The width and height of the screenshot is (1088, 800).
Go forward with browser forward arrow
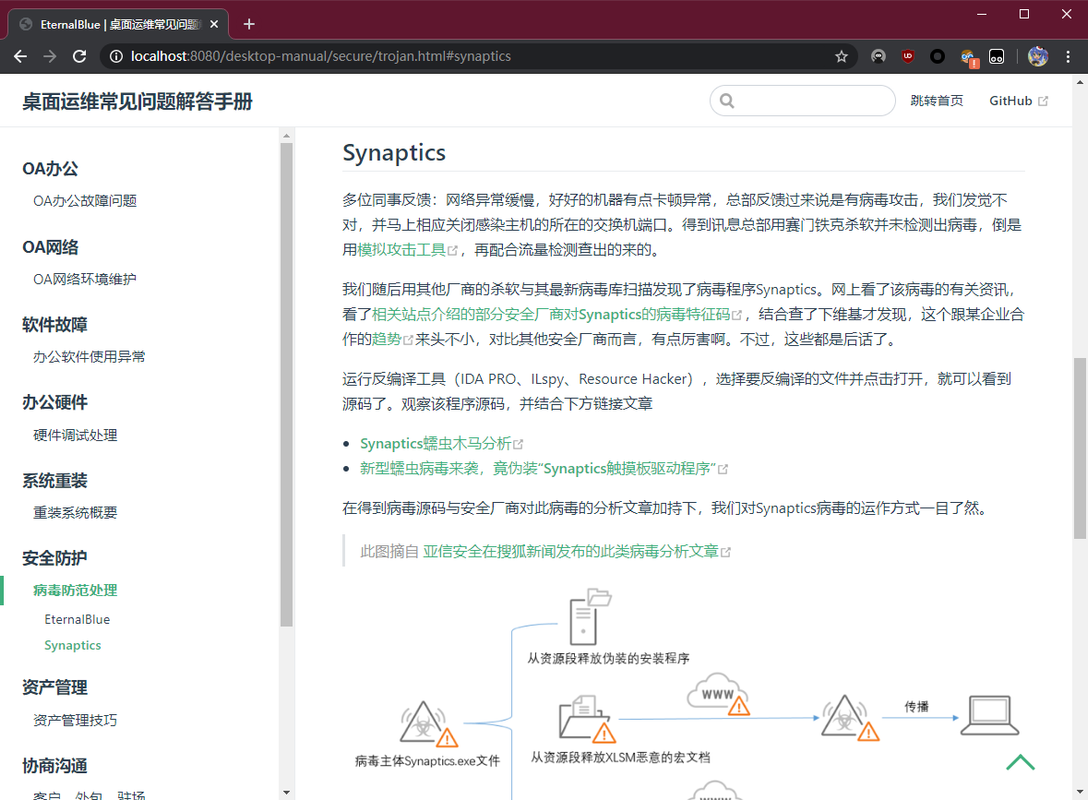(x=50, y=56)
